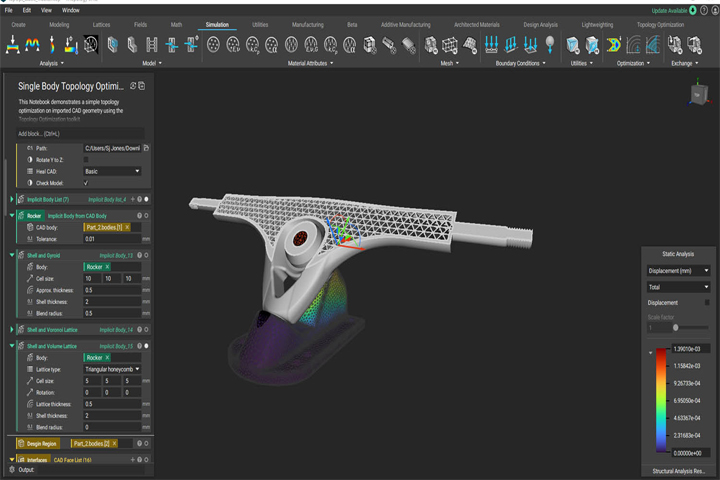Click the Output gear icon at bottom left
The image size is (720, 480).
(12, 469)
